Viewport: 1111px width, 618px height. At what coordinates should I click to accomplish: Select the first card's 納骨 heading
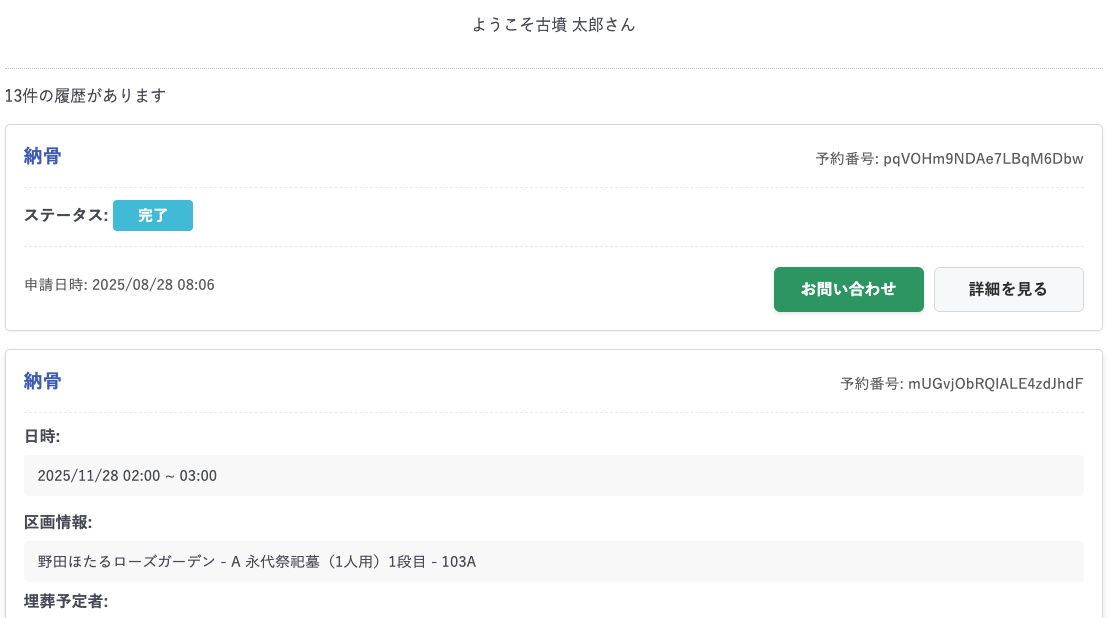coord(43,156)
